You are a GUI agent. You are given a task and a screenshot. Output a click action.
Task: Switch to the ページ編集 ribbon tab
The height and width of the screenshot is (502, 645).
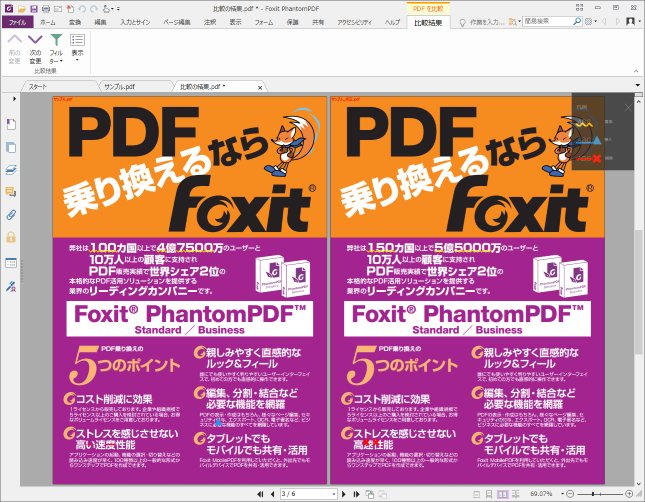click(x=177, y=22)
